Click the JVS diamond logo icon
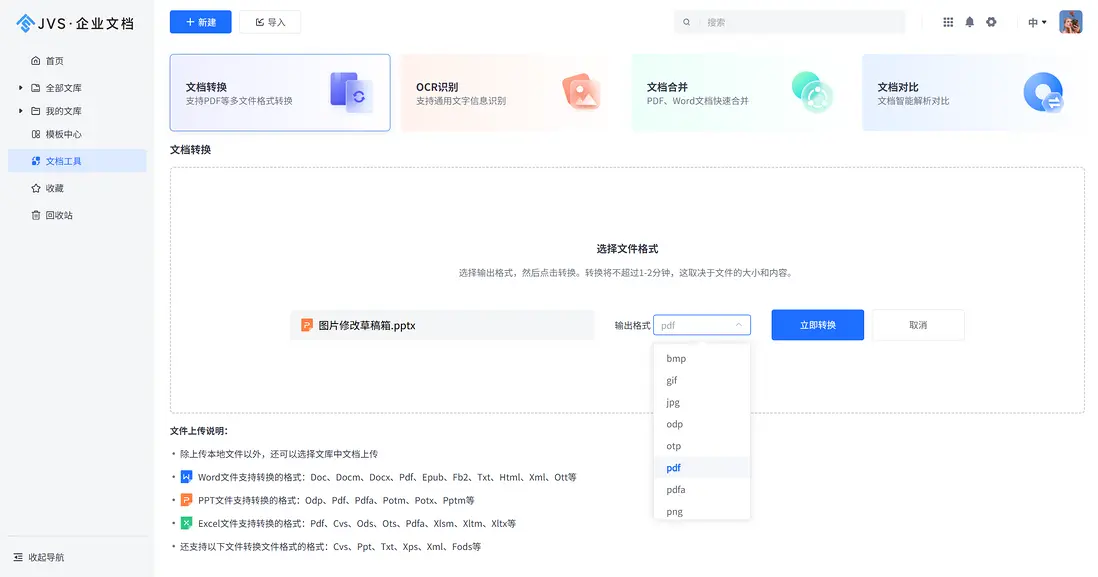This screenshot has height=577, width=1098. point(25,21)
